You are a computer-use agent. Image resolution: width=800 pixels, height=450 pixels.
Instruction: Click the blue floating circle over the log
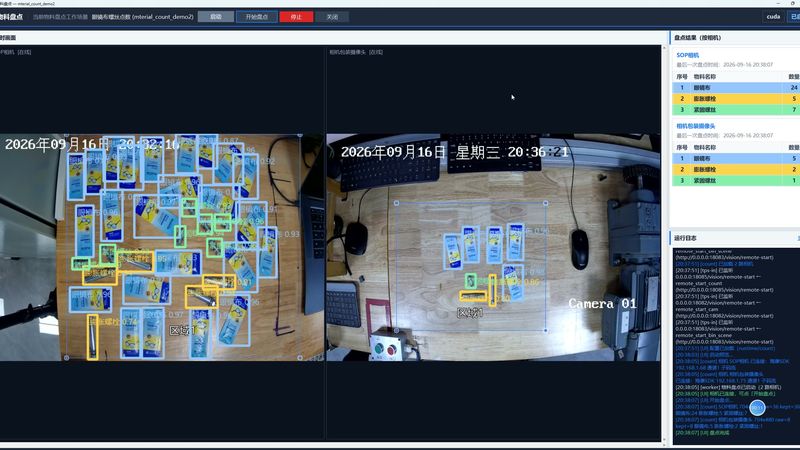(x=757, y=407)
